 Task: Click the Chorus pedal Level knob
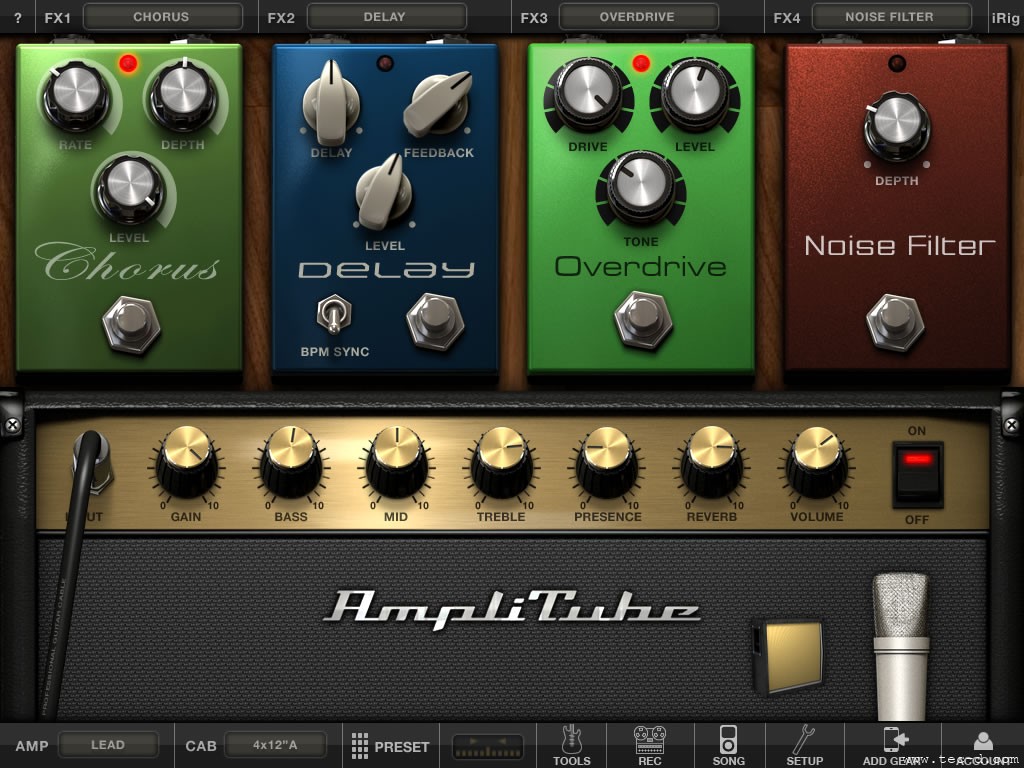click(x=130, y=191)
